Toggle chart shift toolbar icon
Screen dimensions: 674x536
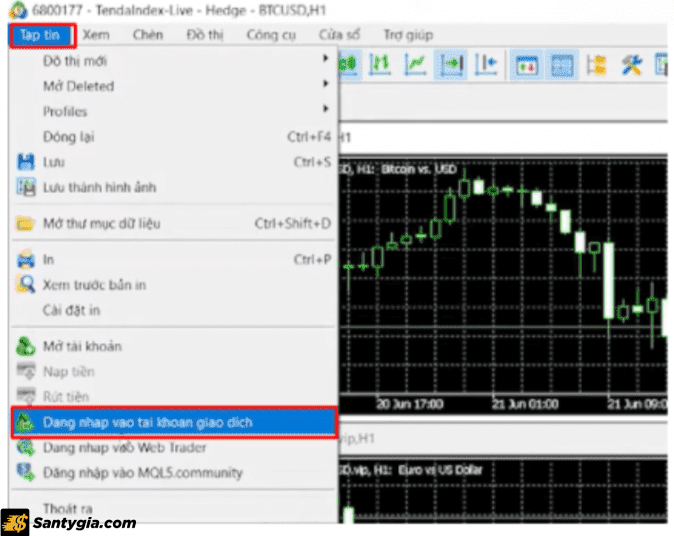click(486, 64)
